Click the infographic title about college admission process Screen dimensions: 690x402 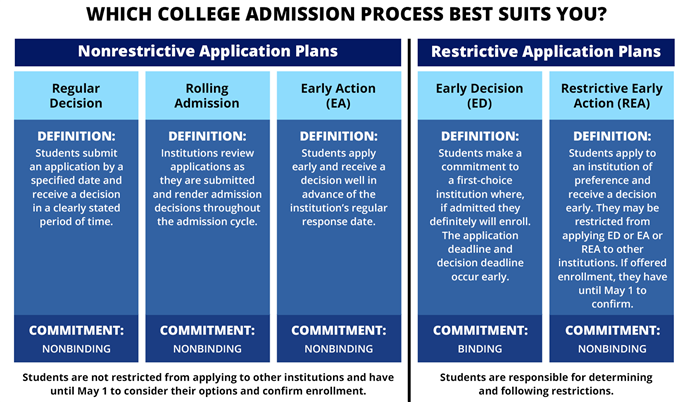[x=346, y=15]
